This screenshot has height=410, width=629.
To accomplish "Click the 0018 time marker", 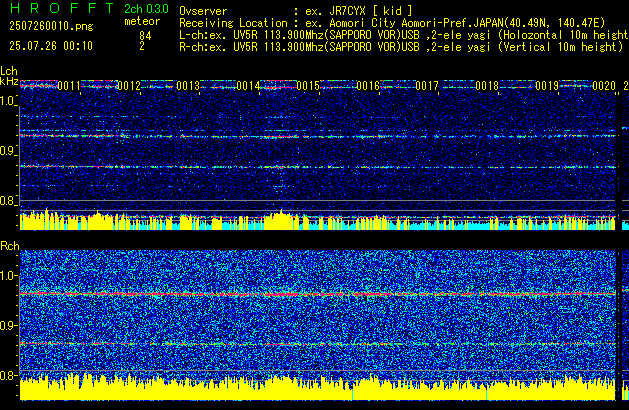I will click(487, 86).
